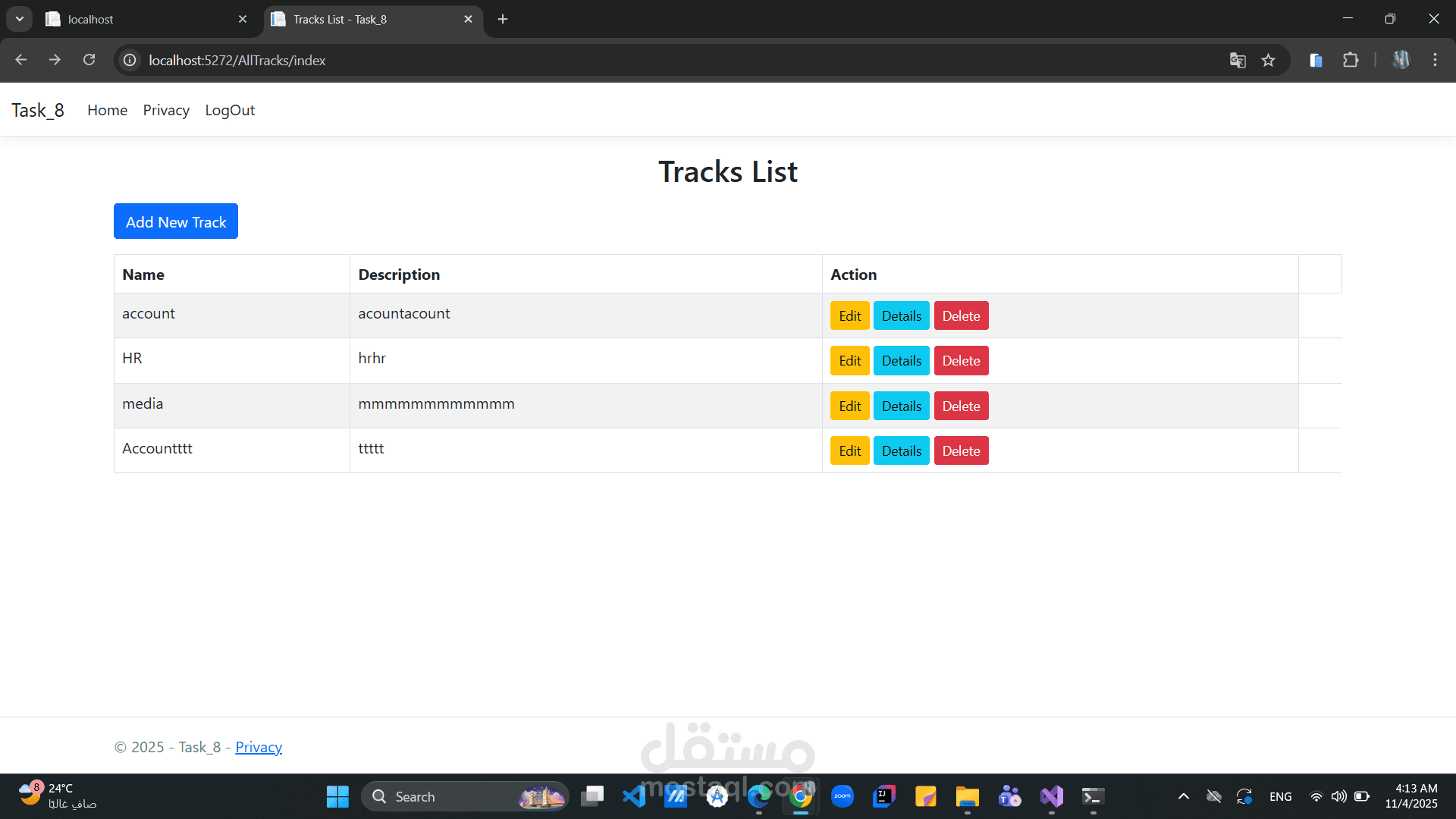The image size is (1456, 819).
Task: Edit the HR track
Action: point(849,361)
